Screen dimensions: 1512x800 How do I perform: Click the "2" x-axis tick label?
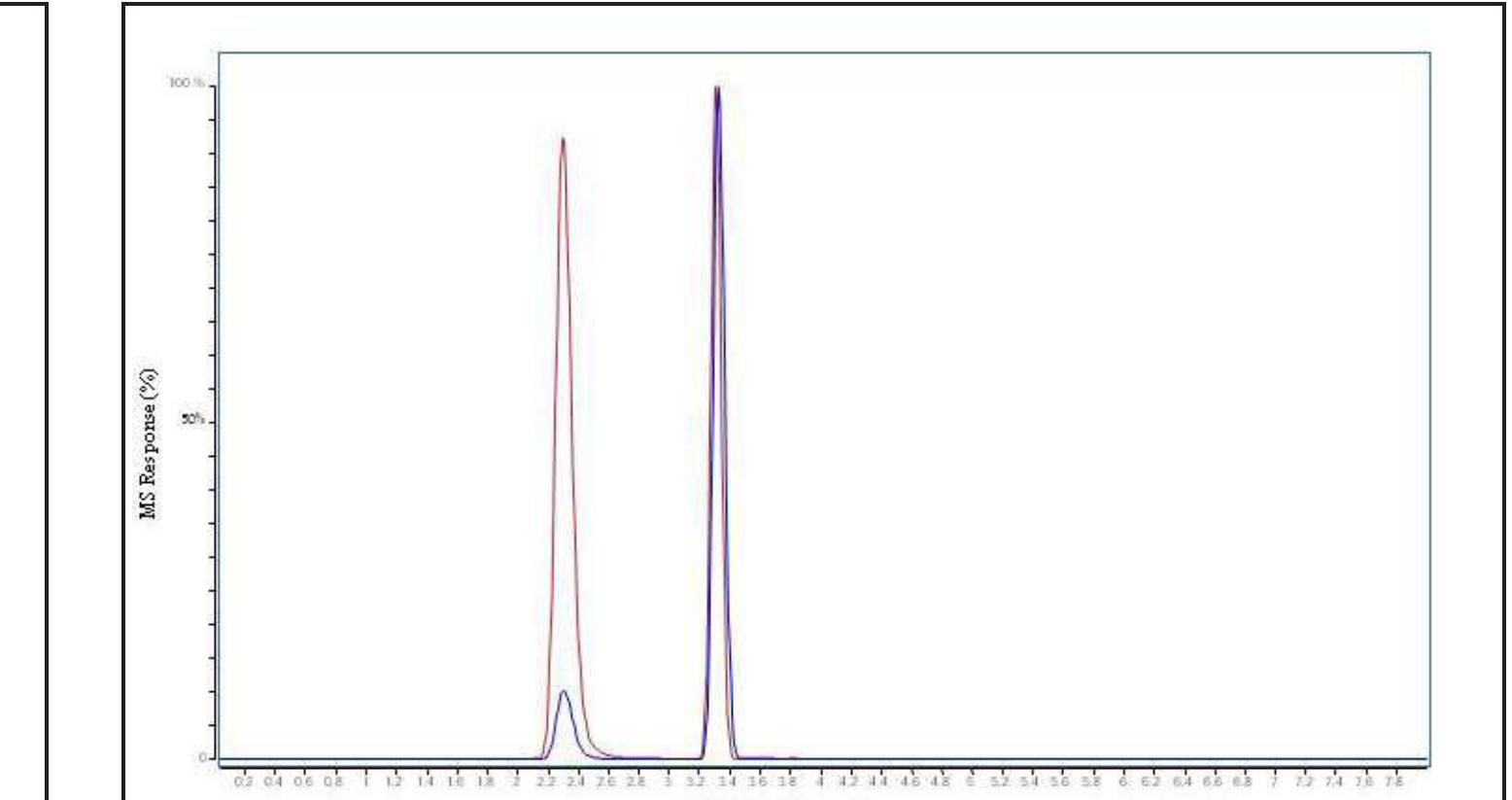click(517, 782)
